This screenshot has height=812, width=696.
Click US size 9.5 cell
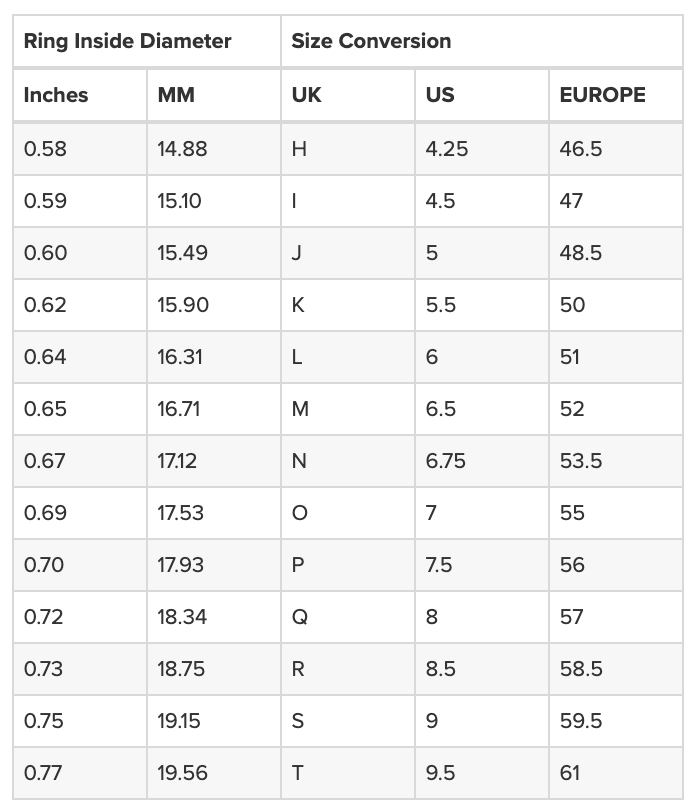click(x=482, y=773)
